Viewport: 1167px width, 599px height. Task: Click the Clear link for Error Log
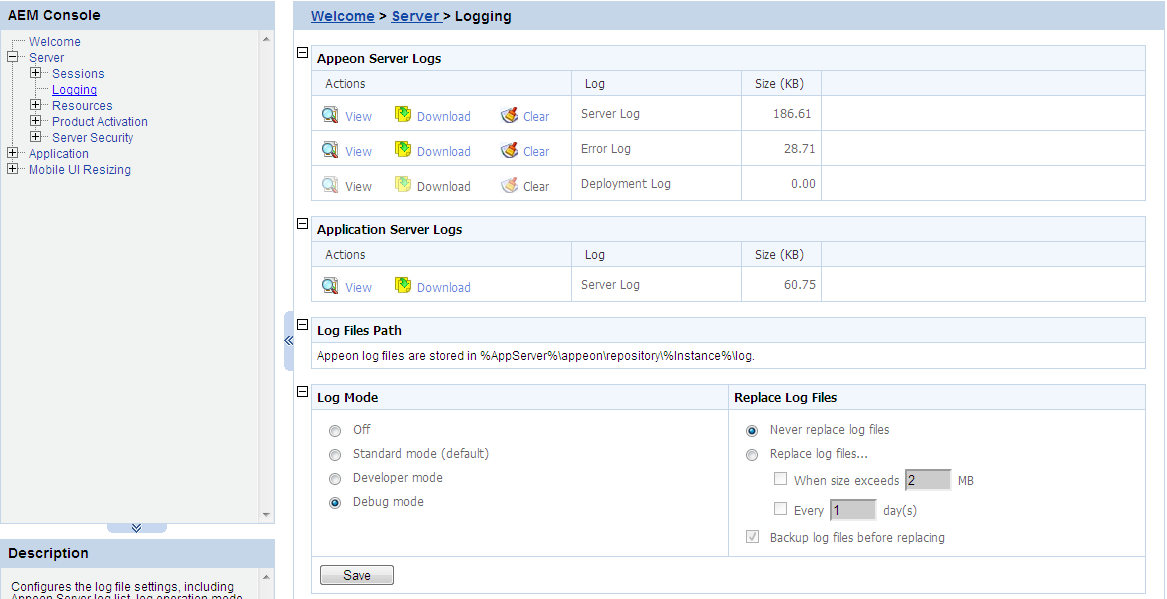pos(536,152)
